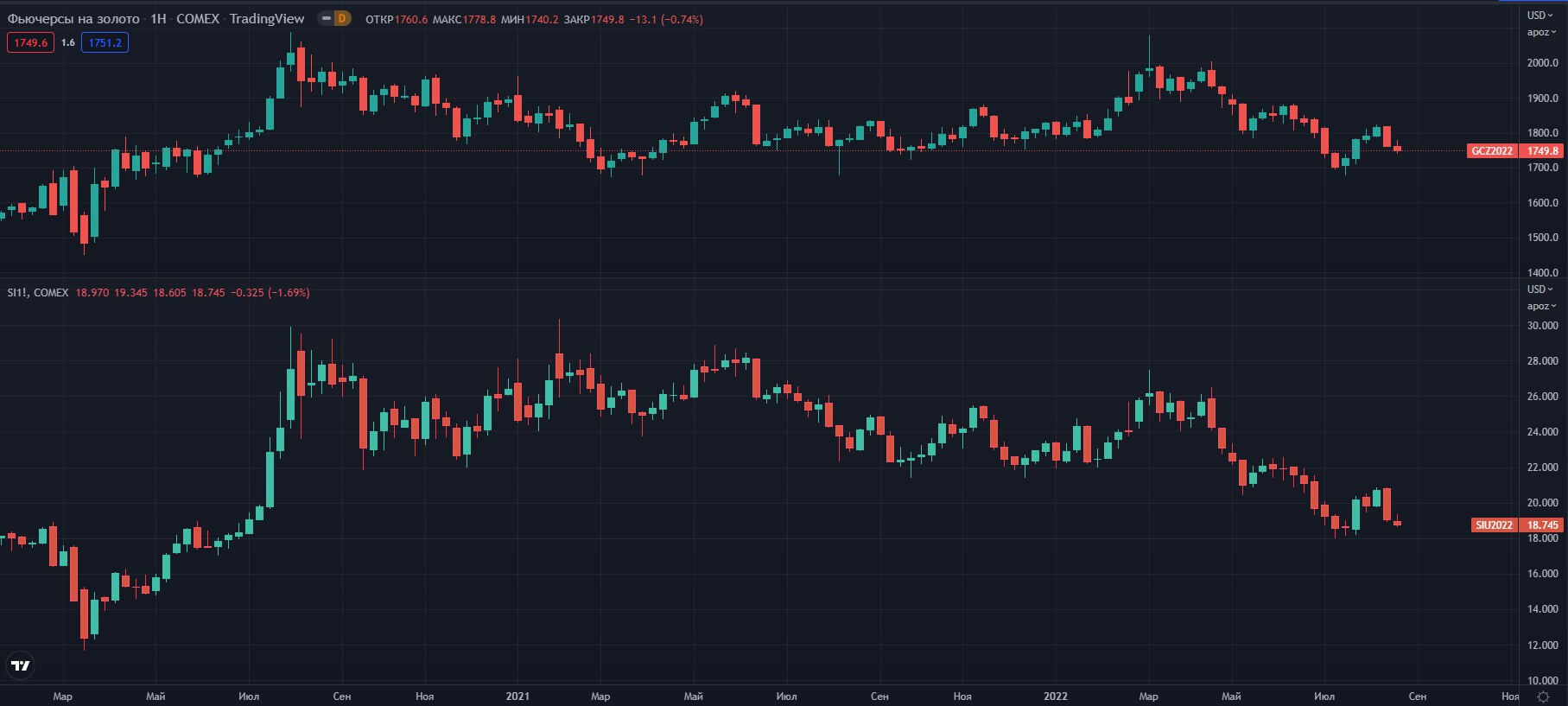This screenshot has height=706, width=1568.
Task: Click the spread value 1.6
Action: pos(68,42)
